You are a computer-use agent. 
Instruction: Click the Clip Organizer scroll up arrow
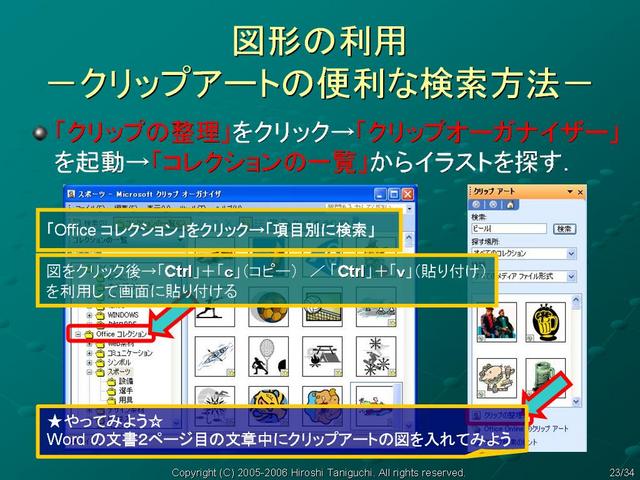pyautogui.click(x=409, y=238)
